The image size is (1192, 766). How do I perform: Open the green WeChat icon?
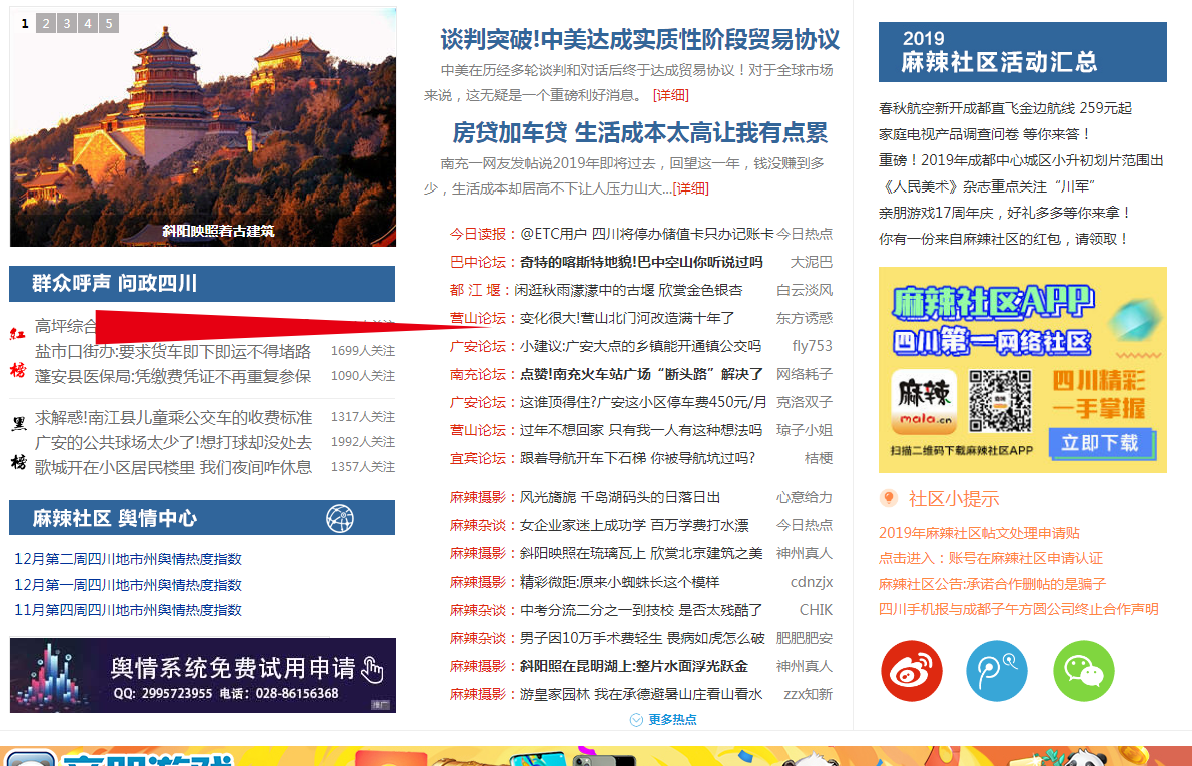click(x=1083, y=671)
